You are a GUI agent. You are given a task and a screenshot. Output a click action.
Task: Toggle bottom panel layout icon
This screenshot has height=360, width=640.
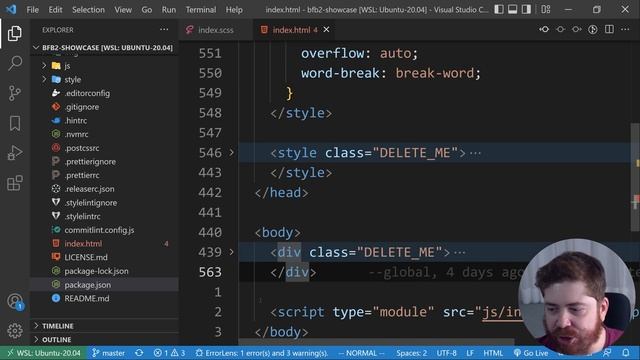pyautogui.click(x=513, y=9)
